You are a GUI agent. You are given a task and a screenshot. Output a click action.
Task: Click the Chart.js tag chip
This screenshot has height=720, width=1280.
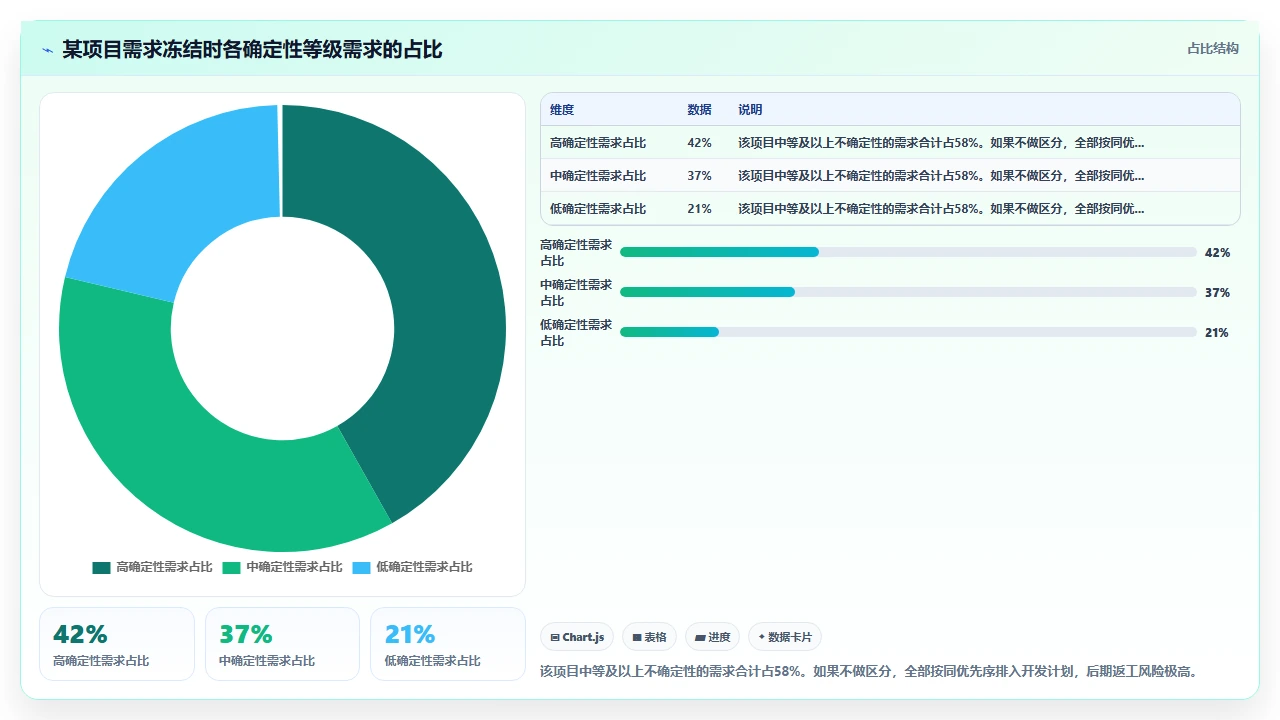pyautogui.click(x=577, y=637)
